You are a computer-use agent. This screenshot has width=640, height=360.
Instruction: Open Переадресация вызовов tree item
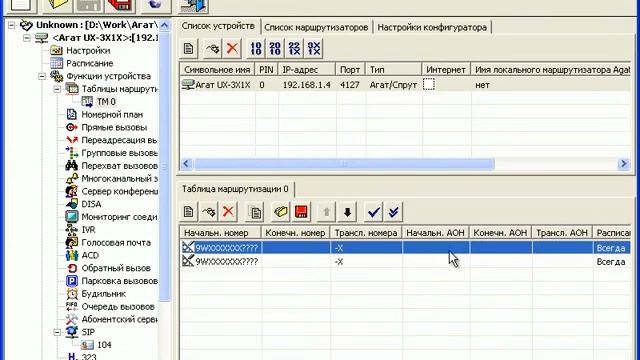119,140
